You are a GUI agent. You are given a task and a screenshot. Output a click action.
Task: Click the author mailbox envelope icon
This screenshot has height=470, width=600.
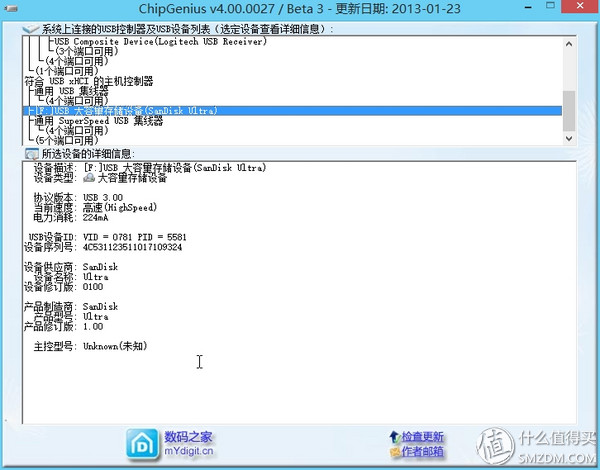point(395,452)
